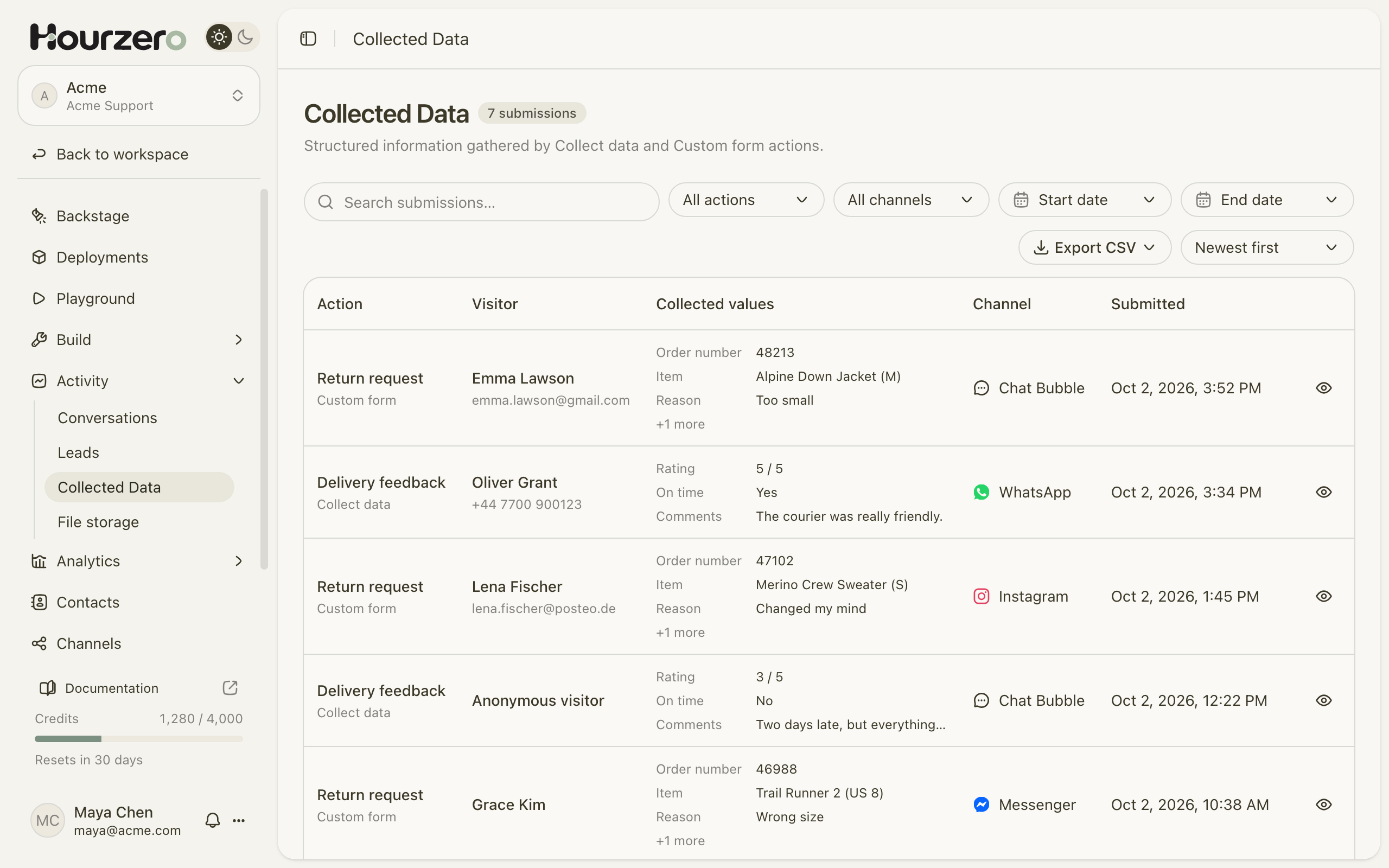The height and width of the screenshot is (868, 1389).
Task: View Grace Kim submission eye icon
Action: coord(1323,805)
